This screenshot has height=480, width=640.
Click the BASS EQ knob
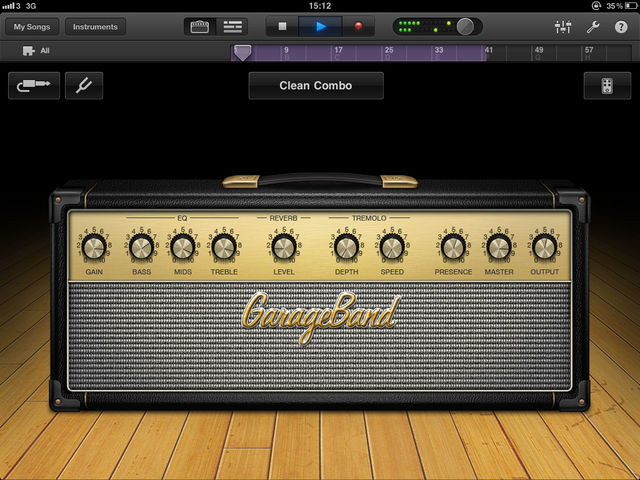point(141,248)
